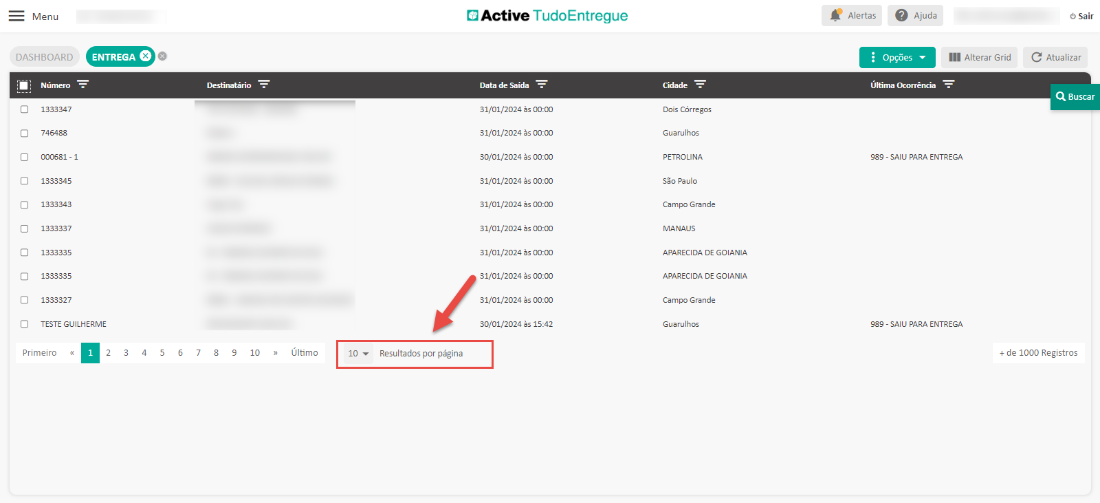The width and height of the screenshot is (1100, 503).
Task: Open the results per page dropdown
Action: [x=358, y=354]
